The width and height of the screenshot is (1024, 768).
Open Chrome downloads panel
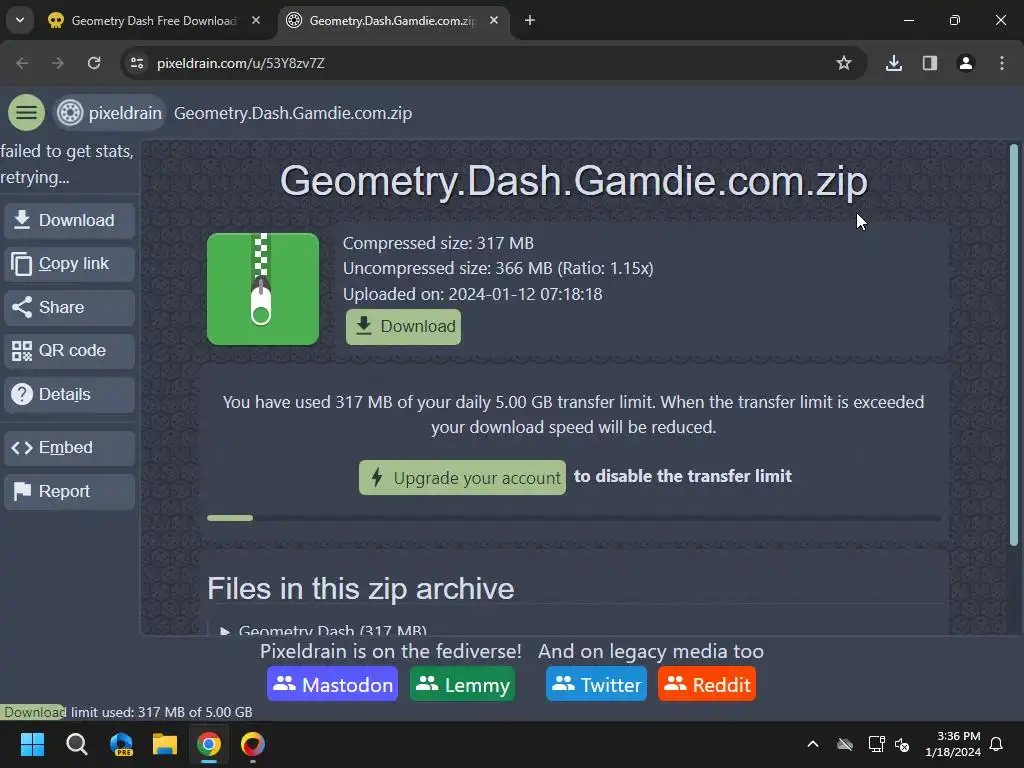(894, 63)
